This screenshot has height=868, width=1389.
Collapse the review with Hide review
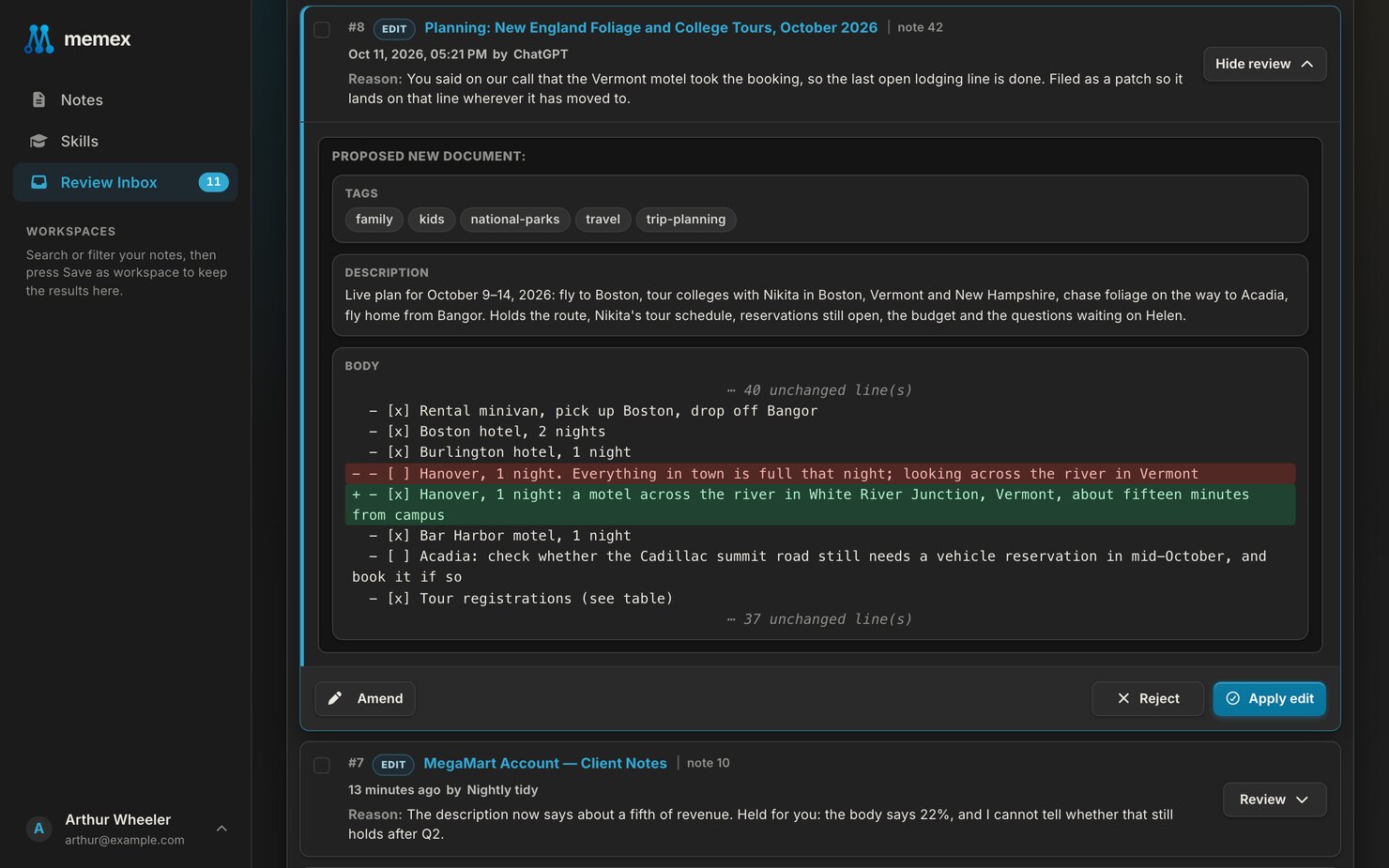(1264, 64)
